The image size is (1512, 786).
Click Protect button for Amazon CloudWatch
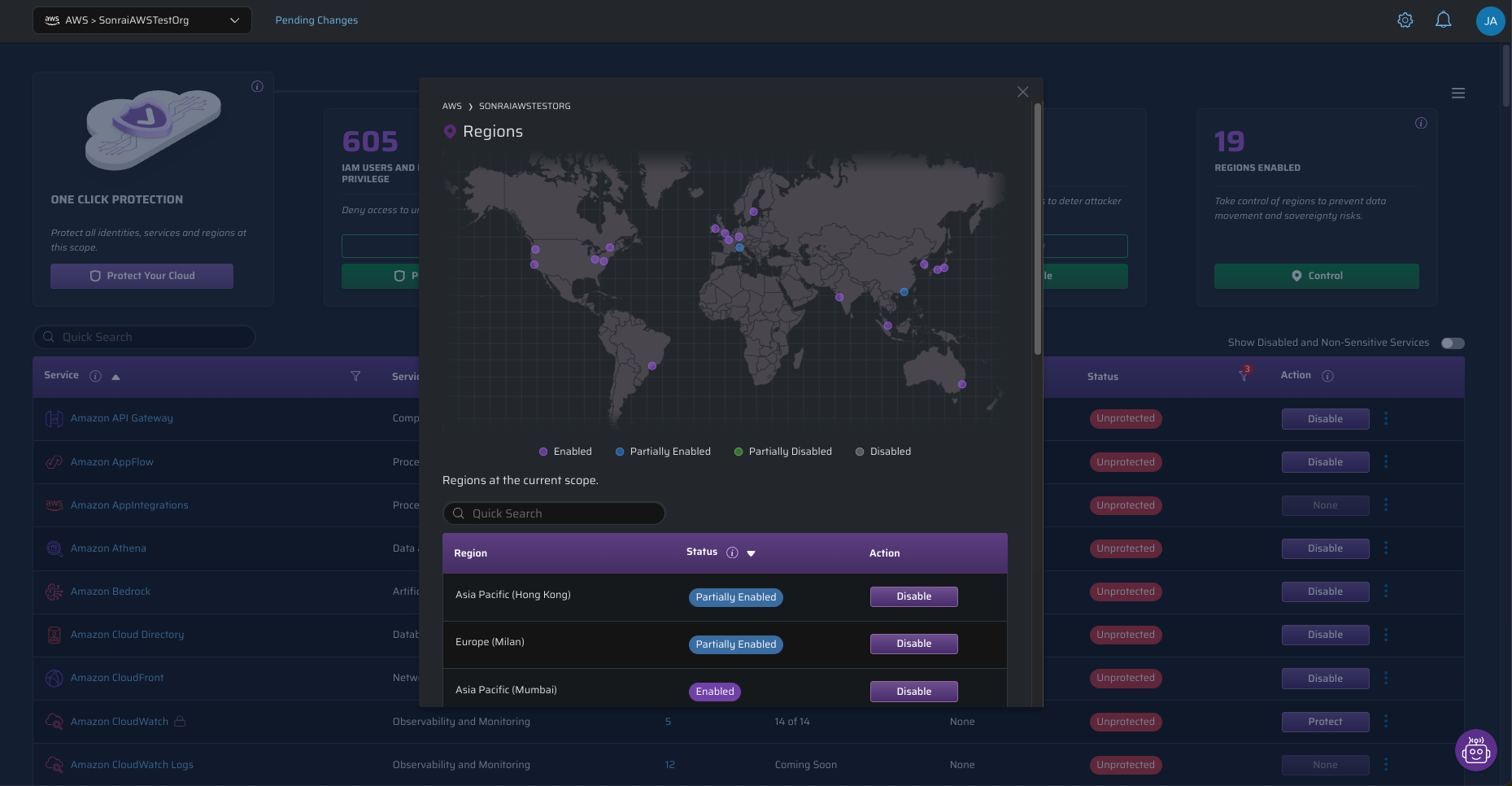(1326, 722)
